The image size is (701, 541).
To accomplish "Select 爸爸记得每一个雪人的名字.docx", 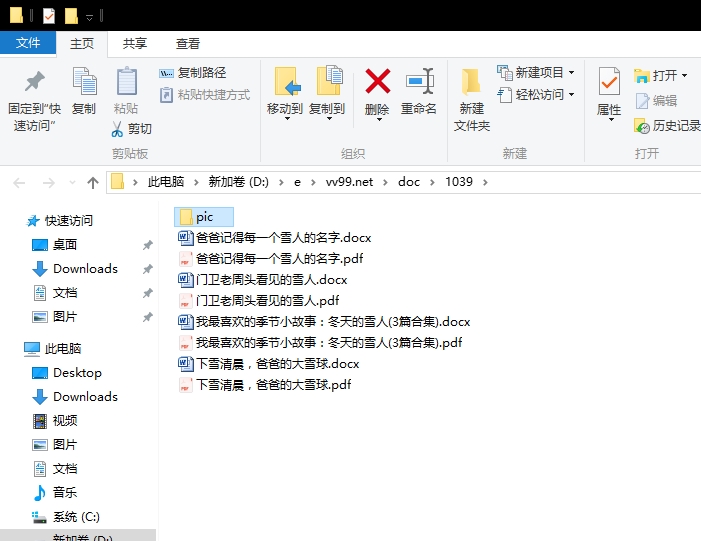I will point(275,237).
